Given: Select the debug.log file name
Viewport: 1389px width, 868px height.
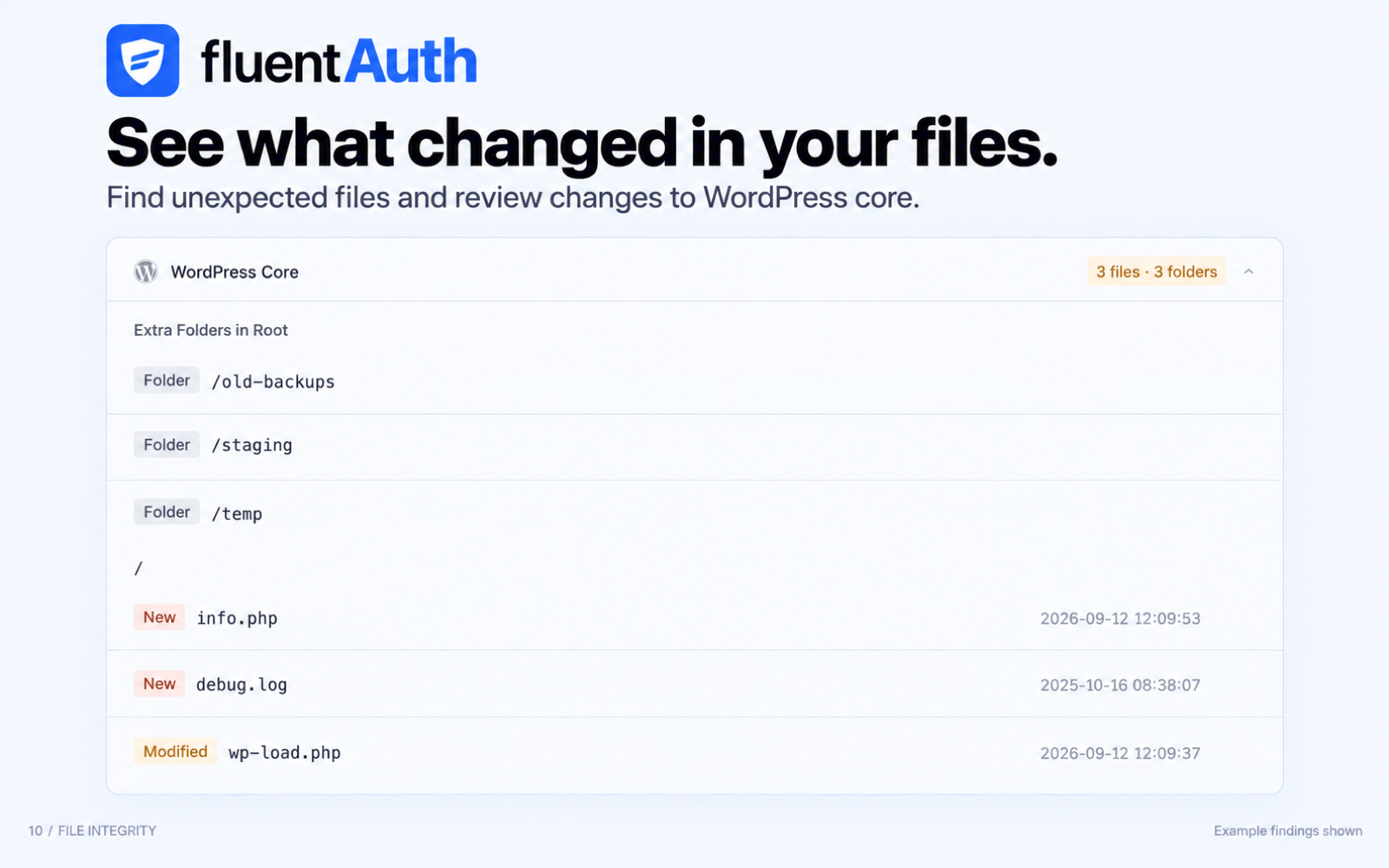Looking at the screenshot, I should tap(241, 685).
